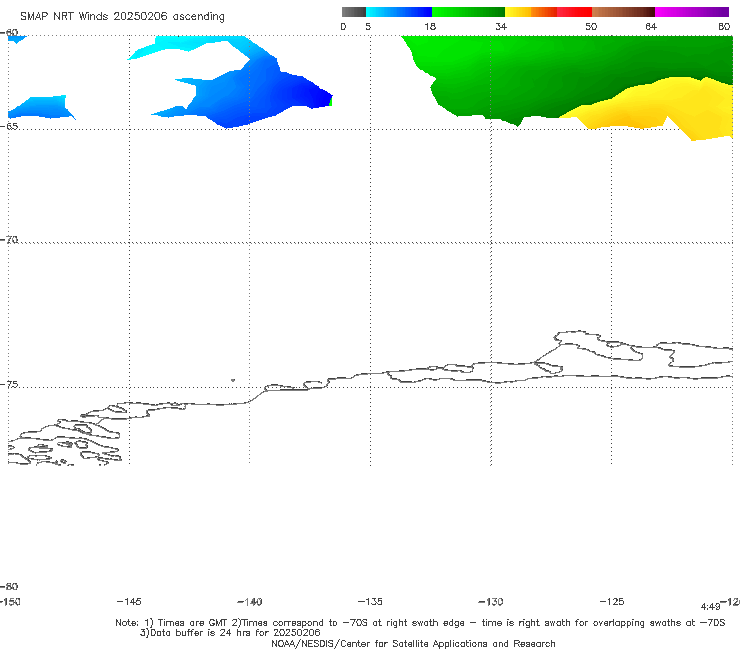Click the longitude label '-140'
The image size is (740, 650).
250,602
